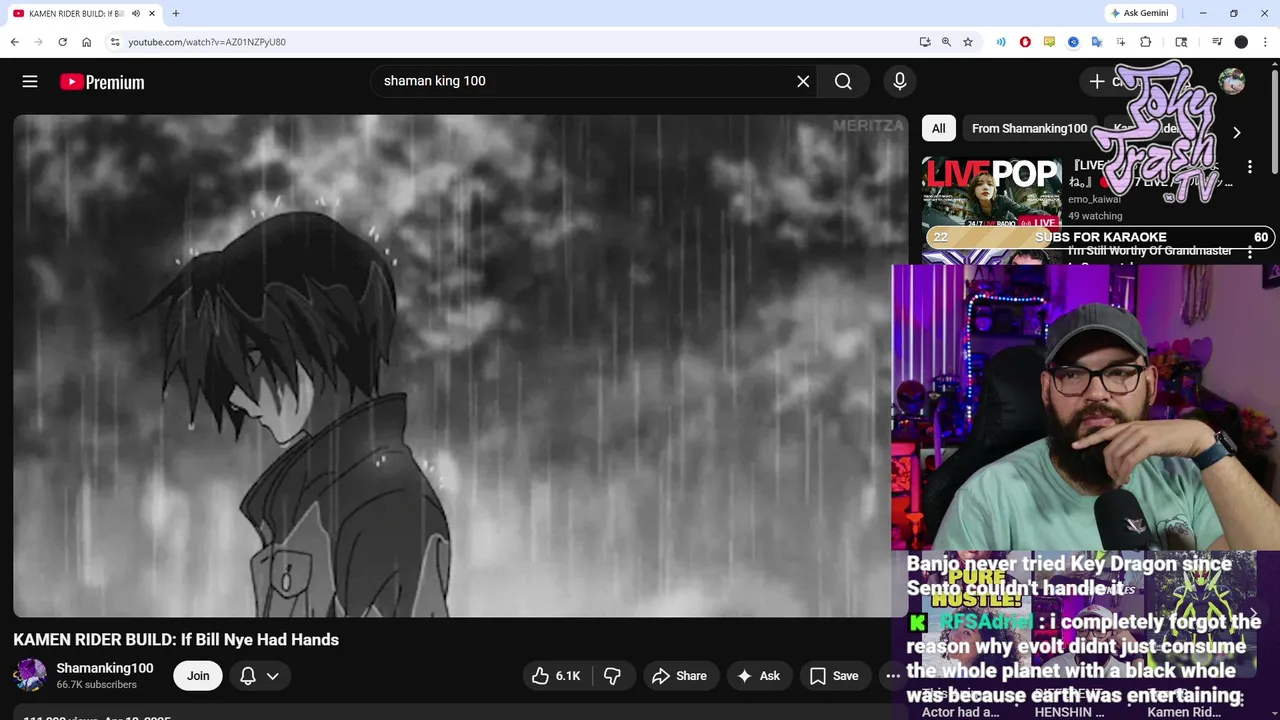This screenshot has width=1280, height=720.
Task: Install app icon in address bar
Action: coord(925,42)
